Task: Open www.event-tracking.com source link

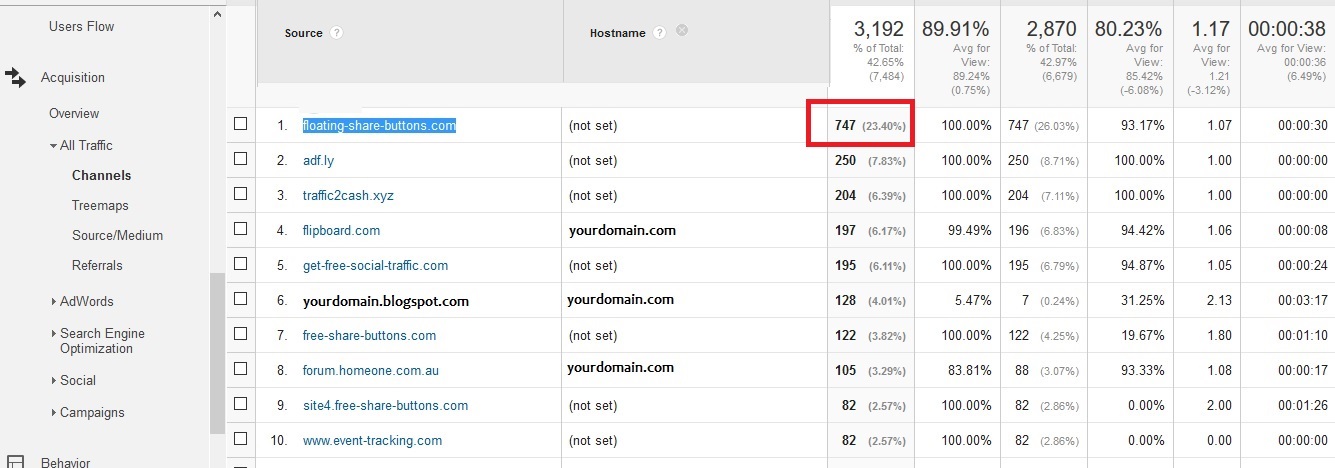Action: (x=372, y=440)
